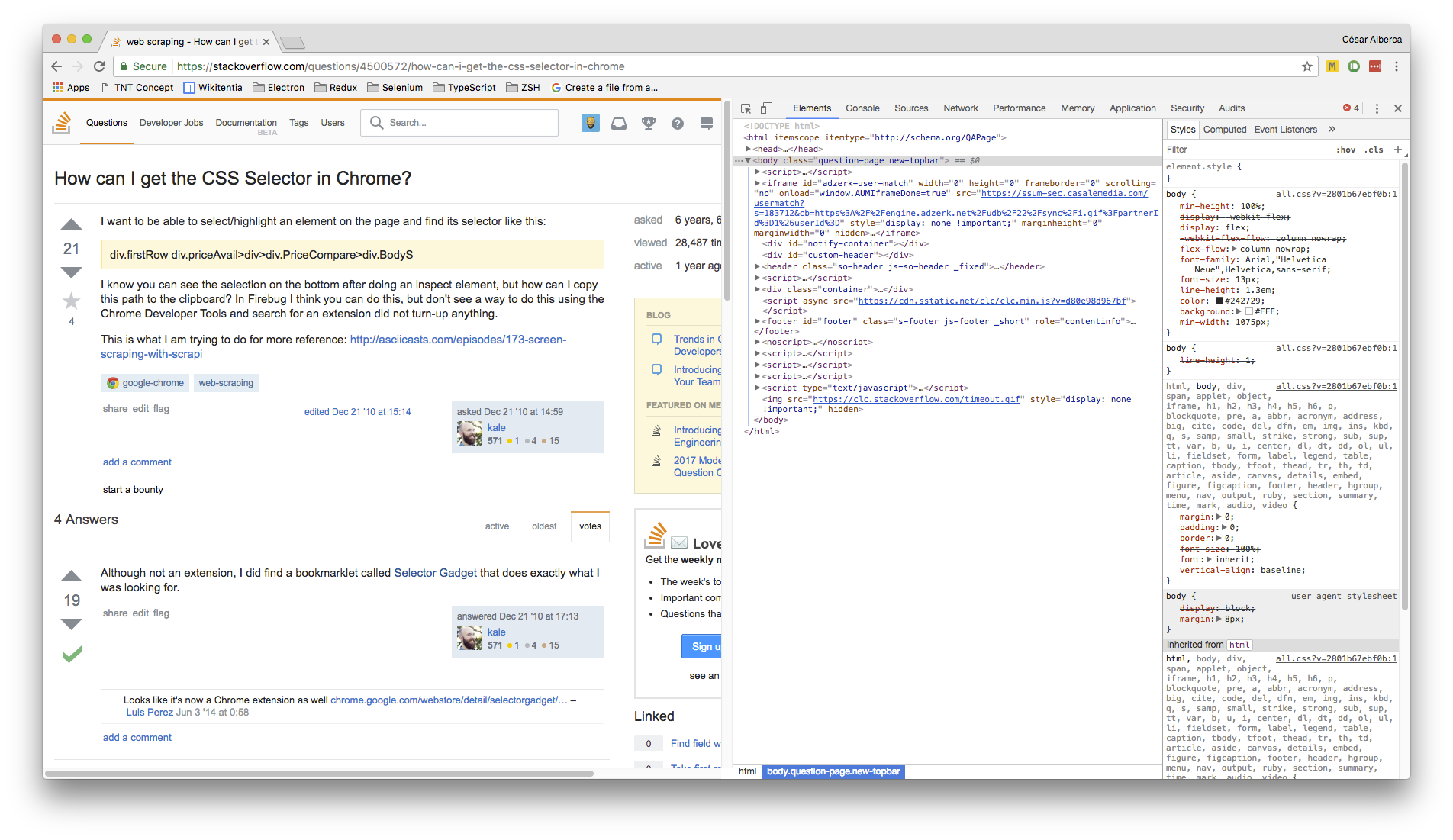Open the achievements trophy icon

649,123
